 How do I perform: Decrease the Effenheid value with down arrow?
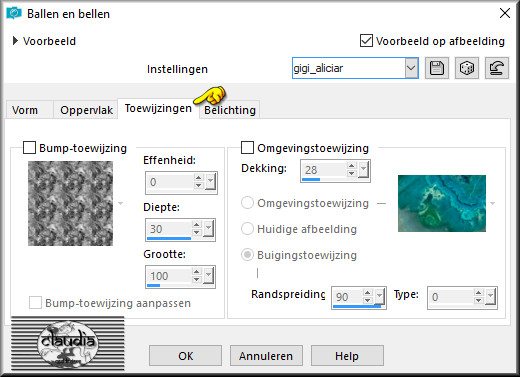(199, 186)
